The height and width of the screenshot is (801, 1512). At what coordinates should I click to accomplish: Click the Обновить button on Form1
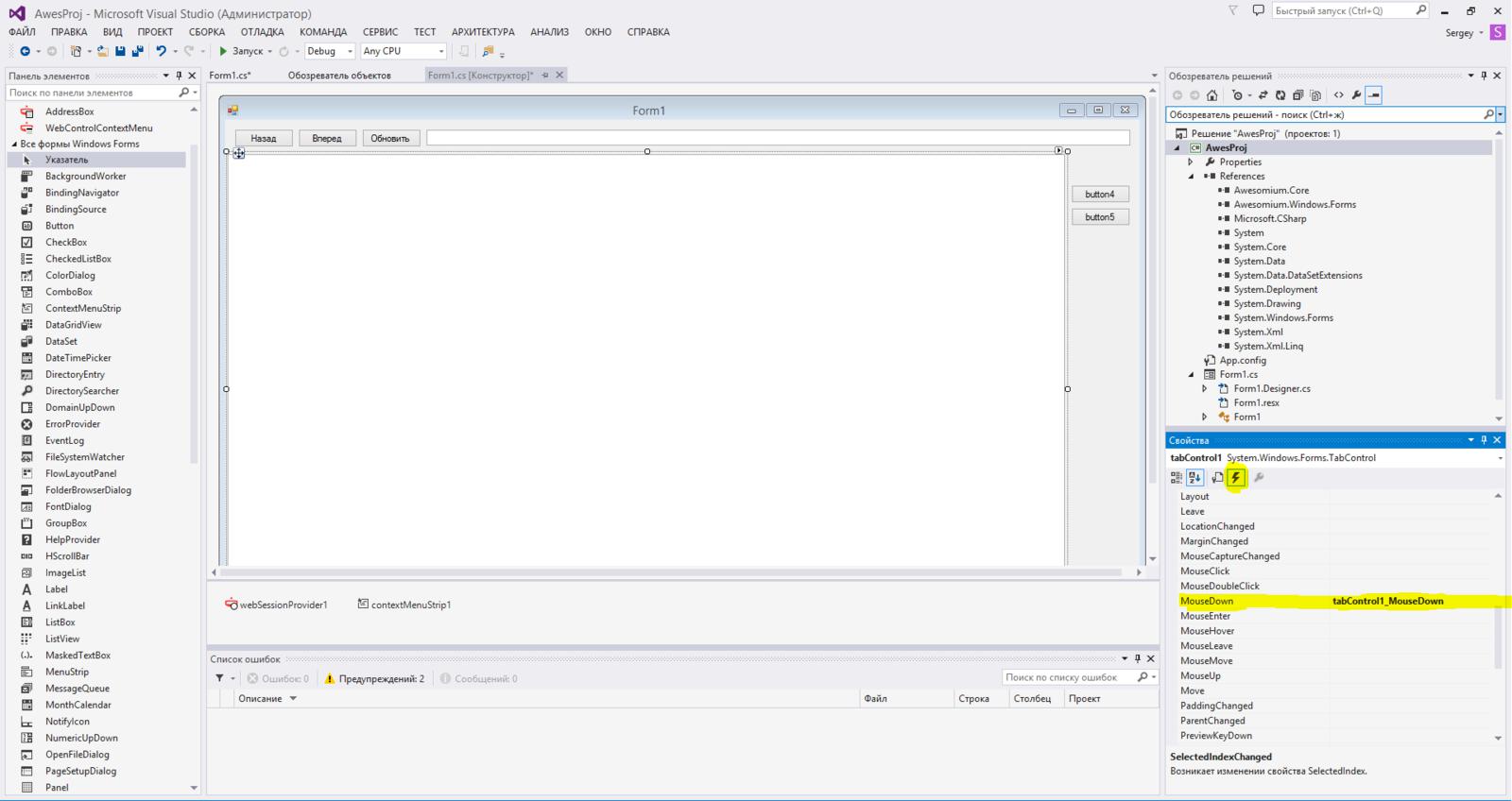[390, 138]
